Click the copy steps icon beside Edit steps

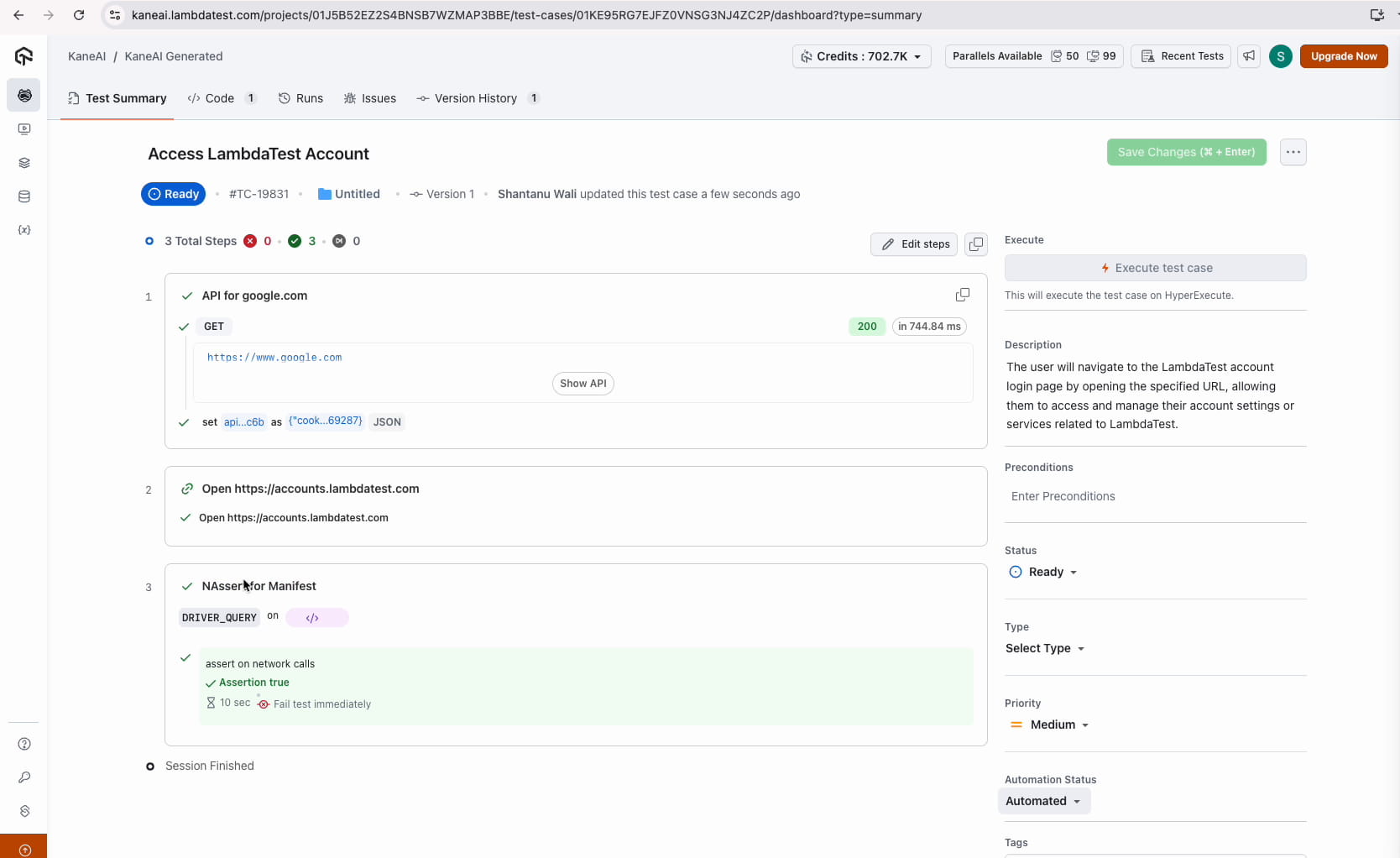(x=976, y=244)
